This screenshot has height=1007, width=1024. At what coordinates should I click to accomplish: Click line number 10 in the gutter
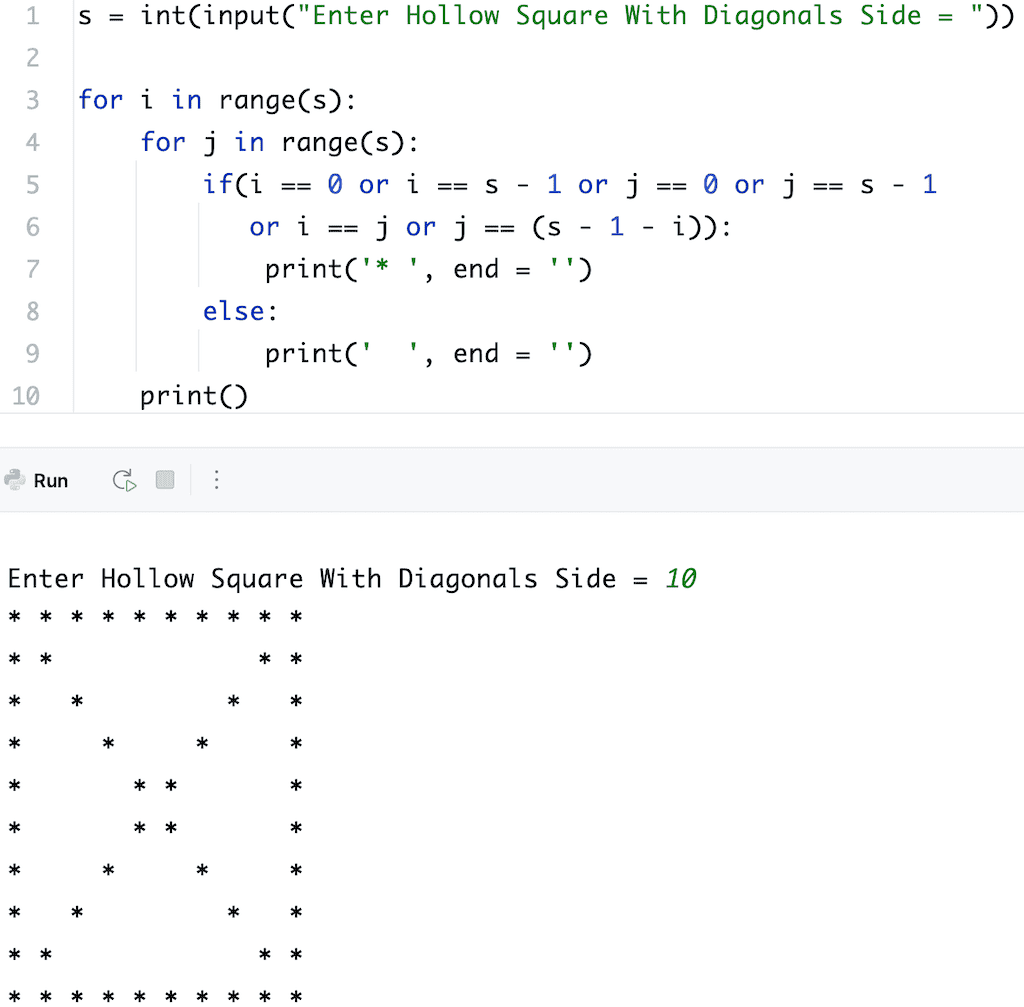[x=26, y=395]
